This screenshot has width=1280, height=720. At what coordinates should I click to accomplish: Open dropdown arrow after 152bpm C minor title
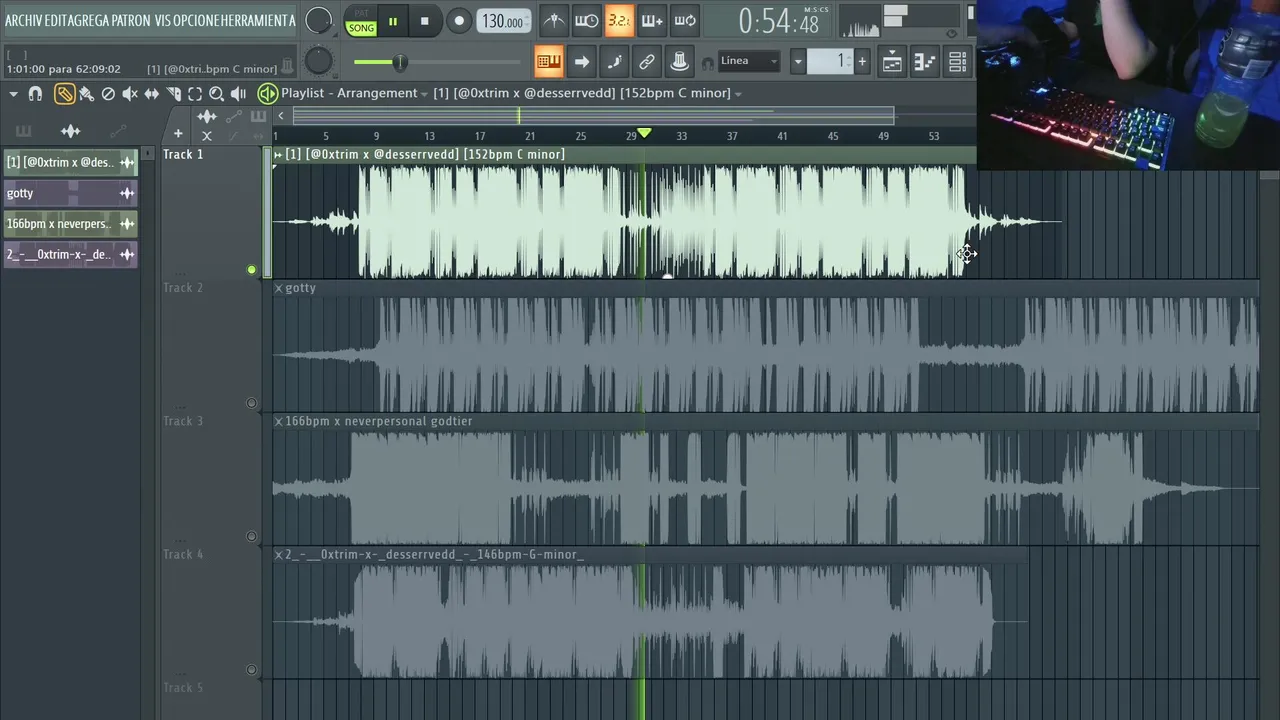[738, 94]
